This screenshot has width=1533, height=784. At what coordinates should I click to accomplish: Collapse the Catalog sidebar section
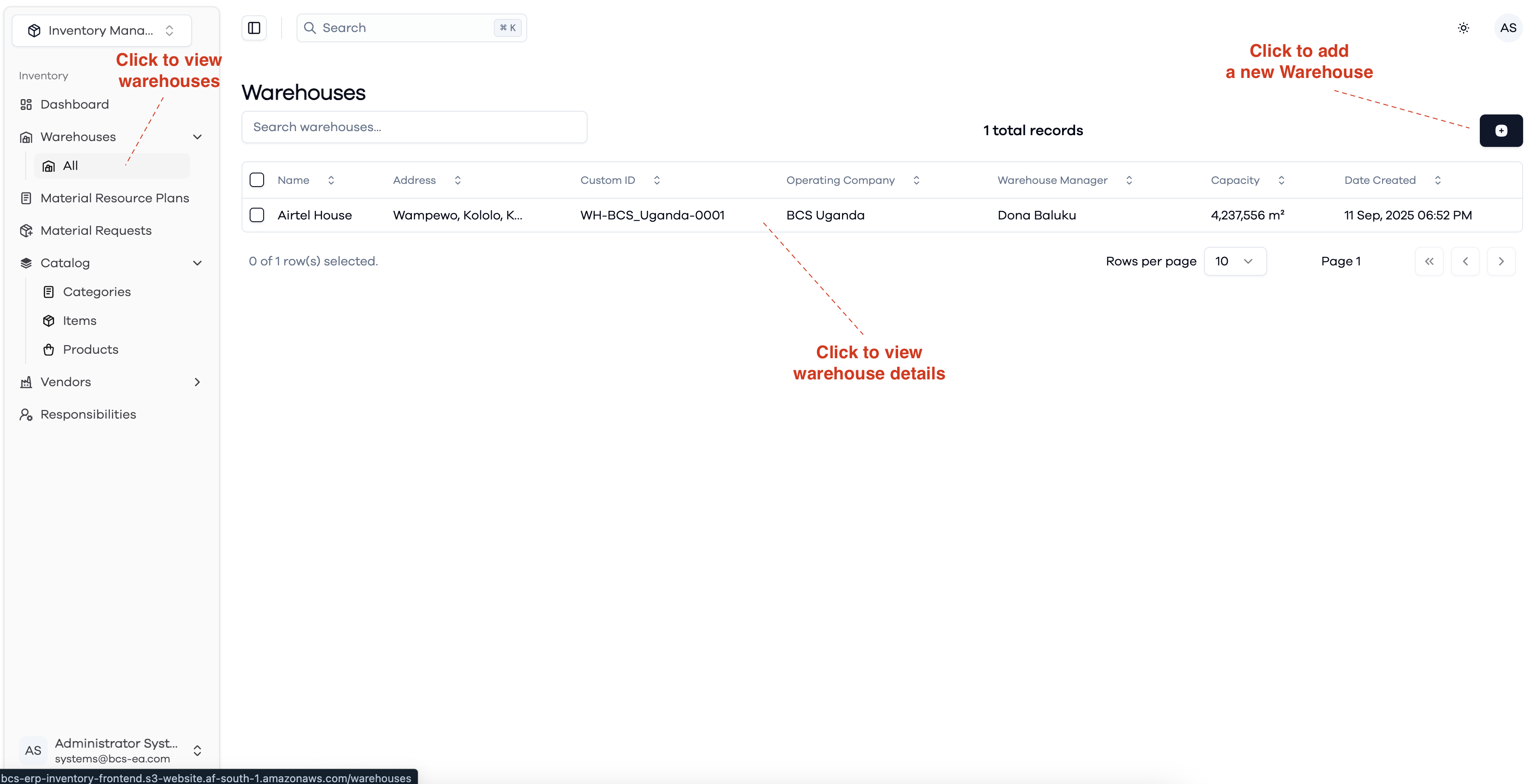(x=197, y=263)
